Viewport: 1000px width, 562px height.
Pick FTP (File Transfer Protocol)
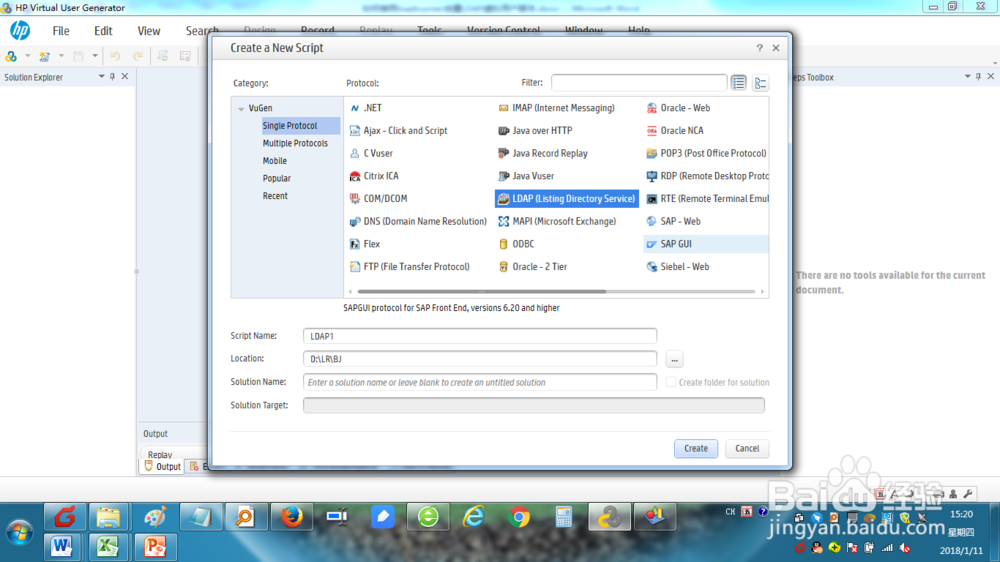click(x=409, y=267)
